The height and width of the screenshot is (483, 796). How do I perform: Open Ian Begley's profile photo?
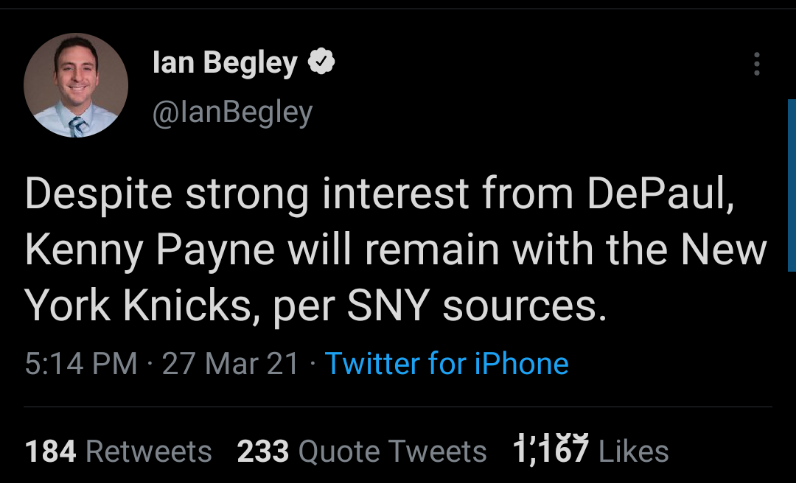[x=76, y=86]
